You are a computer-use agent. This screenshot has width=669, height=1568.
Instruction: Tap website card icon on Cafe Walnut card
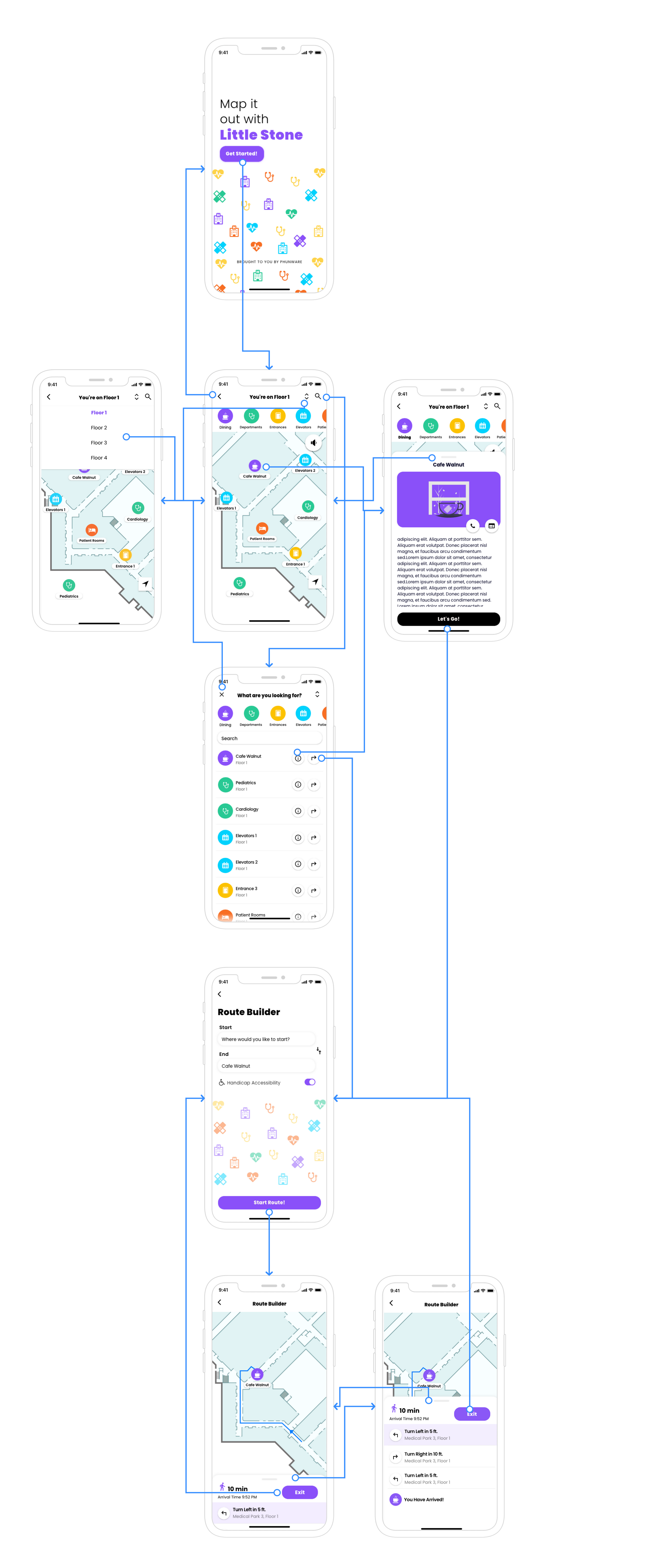pos(491,525)
